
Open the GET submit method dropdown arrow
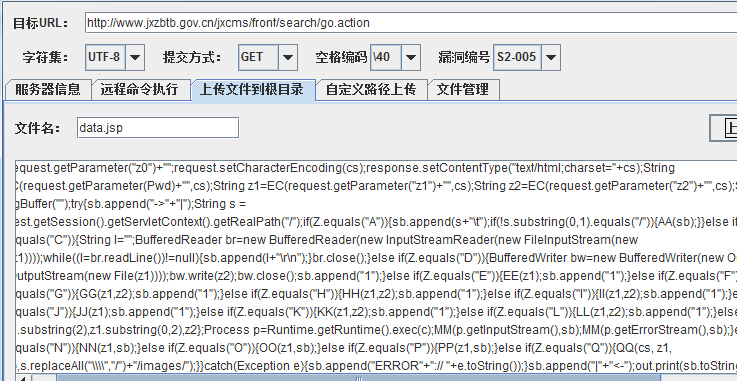coord(288,57)
